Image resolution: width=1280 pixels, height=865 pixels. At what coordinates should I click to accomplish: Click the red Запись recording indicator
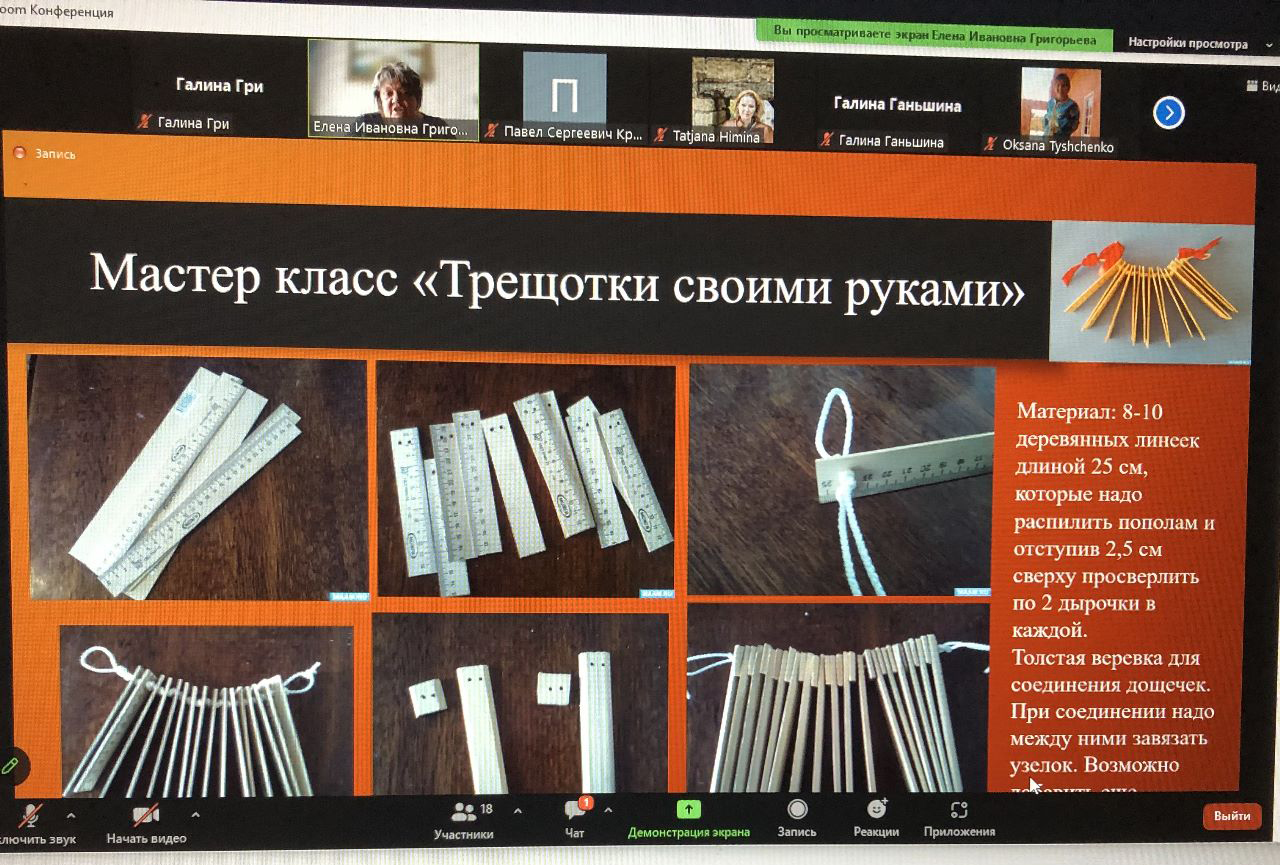pos(19,154)
